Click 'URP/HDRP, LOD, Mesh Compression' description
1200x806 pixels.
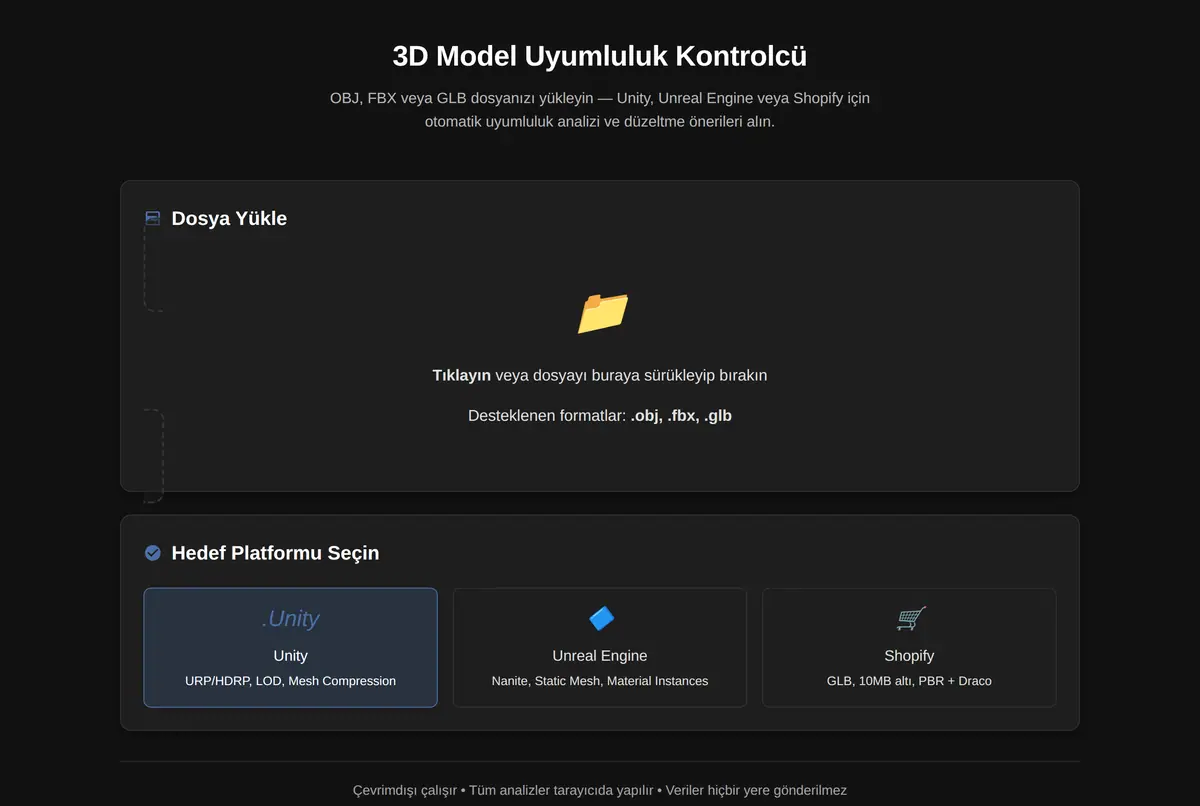(290, 681)
